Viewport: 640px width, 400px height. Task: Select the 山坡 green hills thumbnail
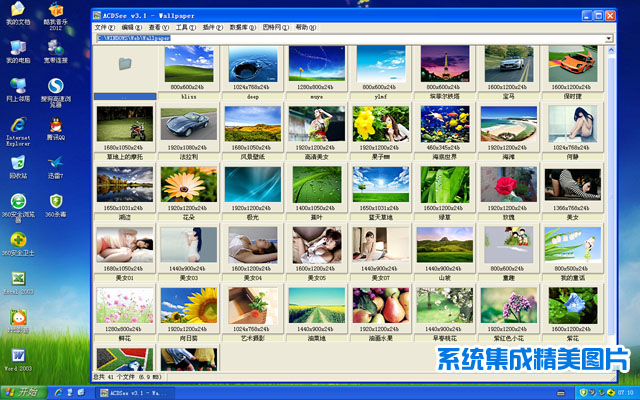tap(445, 245)
